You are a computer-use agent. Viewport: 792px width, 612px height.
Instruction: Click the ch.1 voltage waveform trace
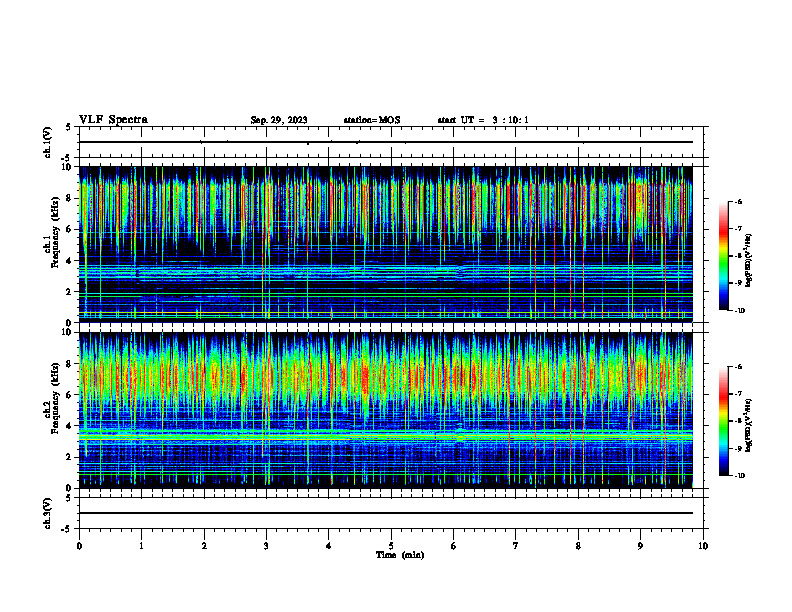[386, 142]
